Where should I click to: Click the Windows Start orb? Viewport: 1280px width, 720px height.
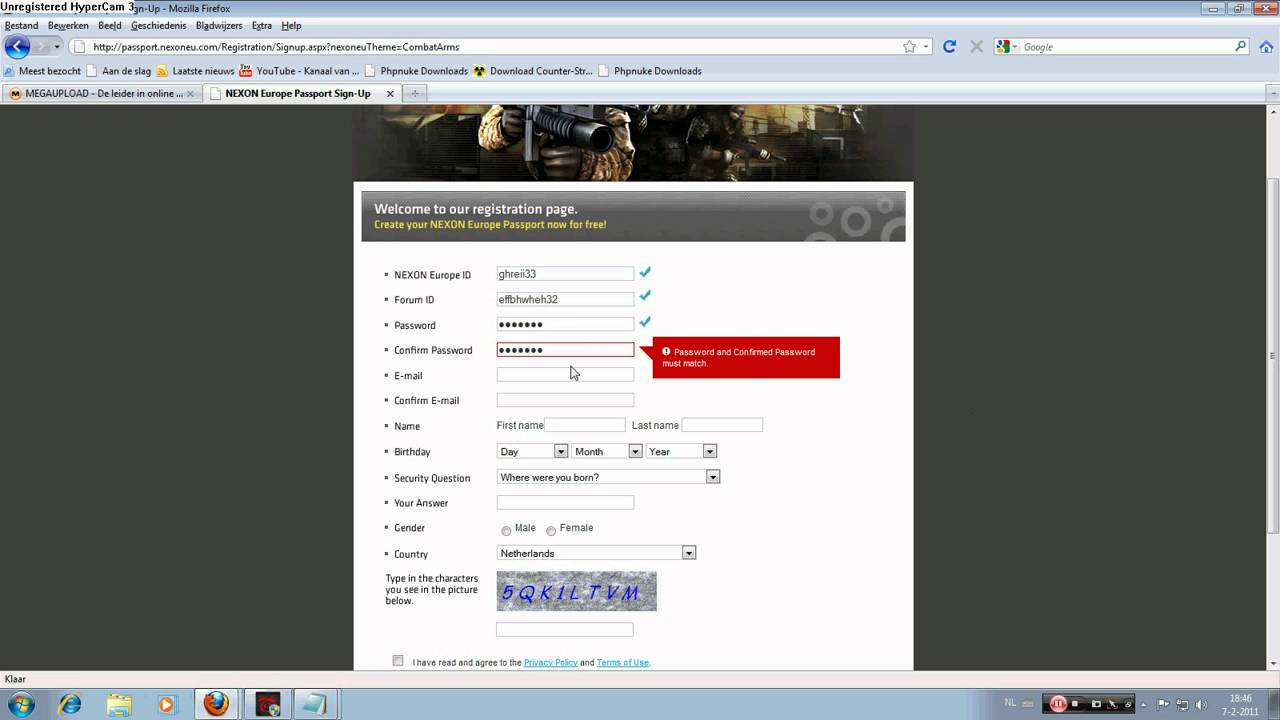20,704
